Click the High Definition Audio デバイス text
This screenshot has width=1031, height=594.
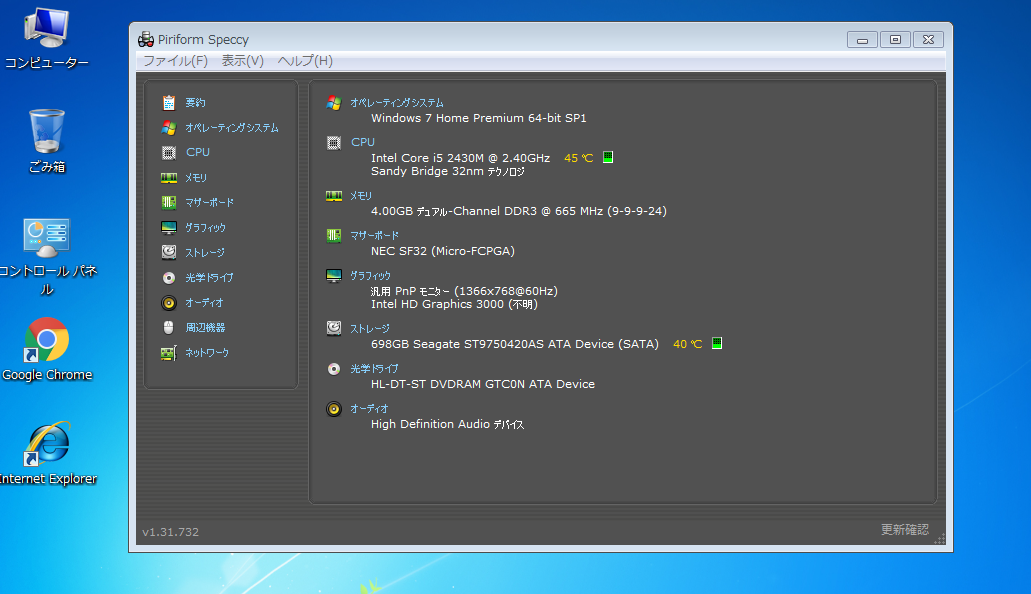click(447, 424)
